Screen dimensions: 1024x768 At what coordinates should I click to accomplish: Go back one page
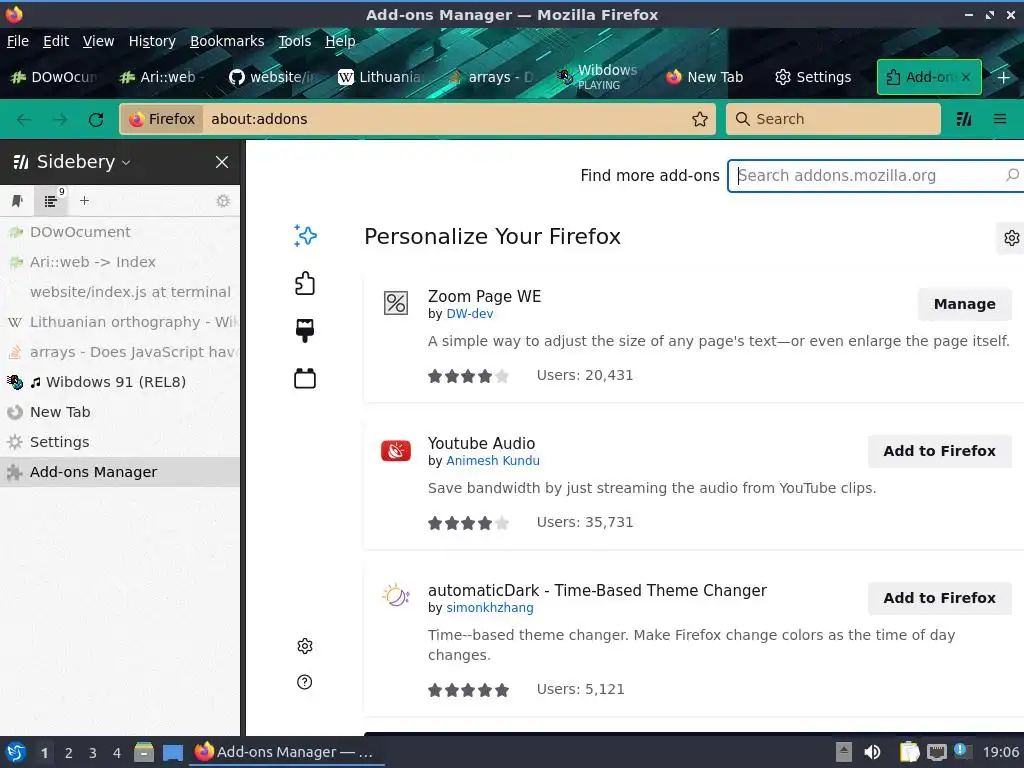[24, 119]
